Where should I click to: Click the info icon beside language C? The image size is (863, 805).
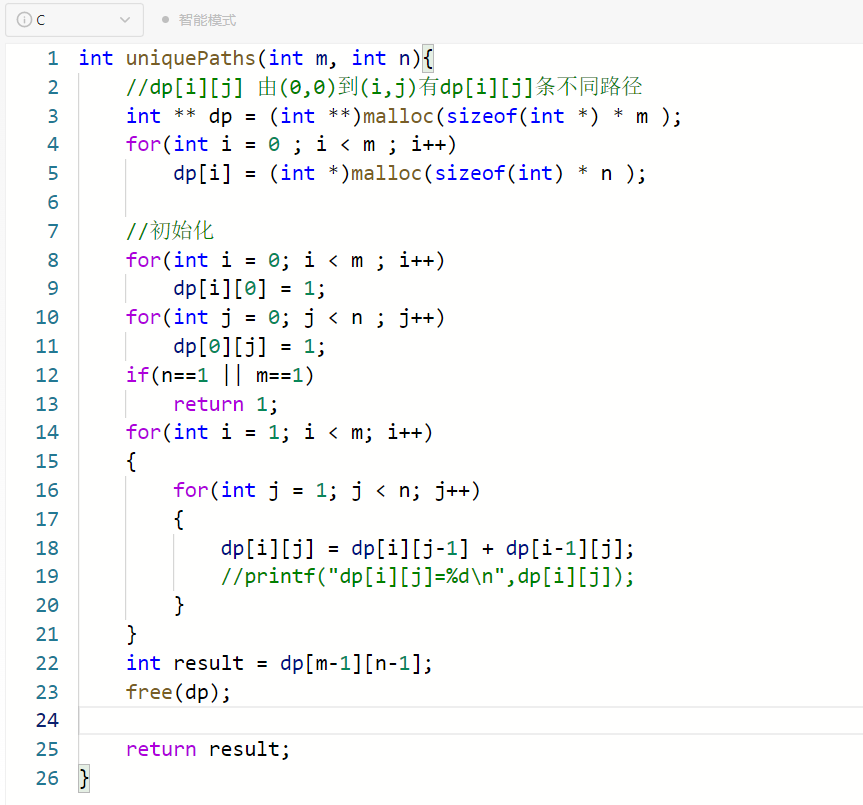(x=24, y=20)
